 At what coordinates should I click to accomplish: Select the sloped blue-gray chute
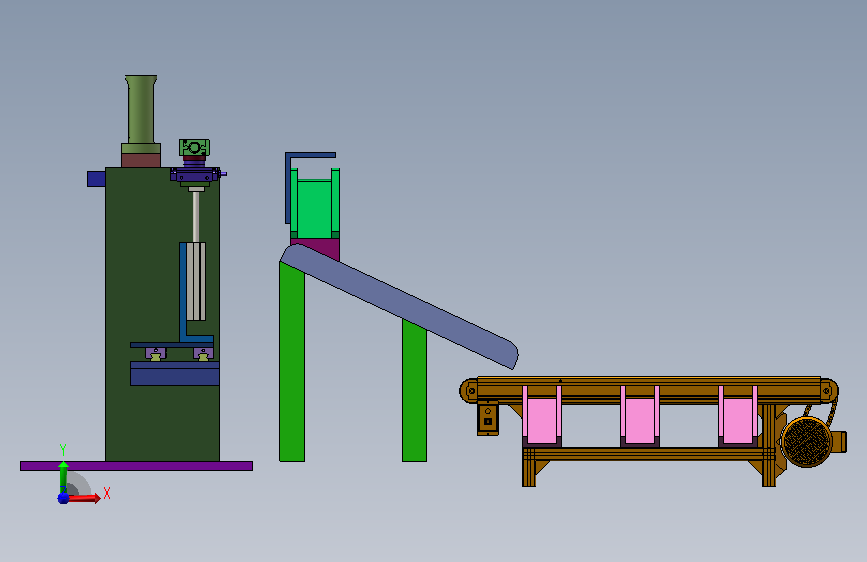(399, 305)
